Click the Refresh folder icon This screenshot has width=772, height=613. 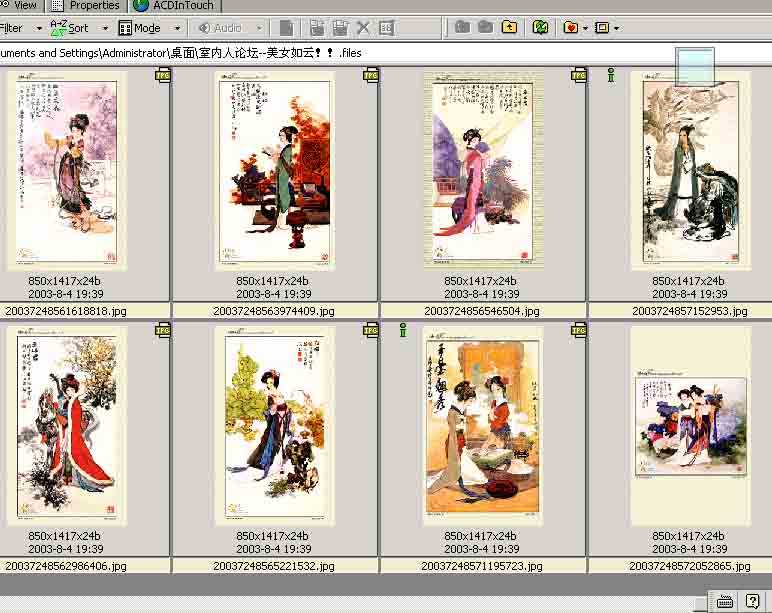[x=540, y=27]
